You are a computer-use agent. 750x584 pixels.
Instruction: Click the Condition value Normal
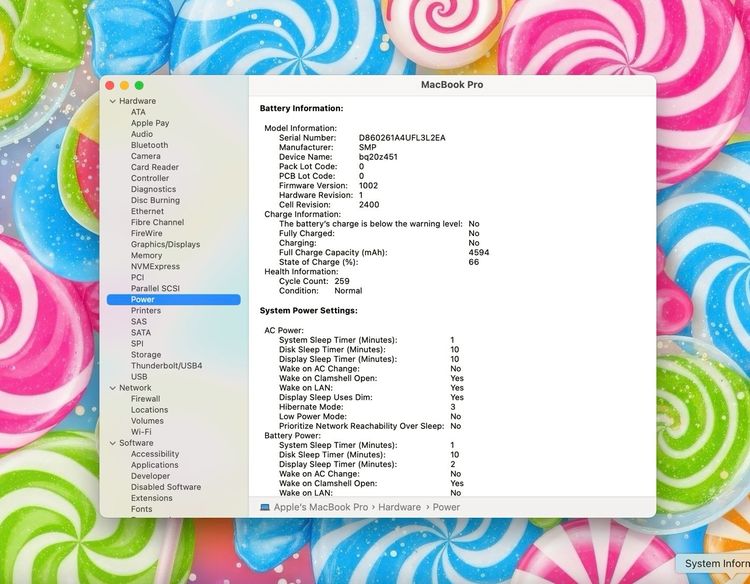[x=348, y=291]
